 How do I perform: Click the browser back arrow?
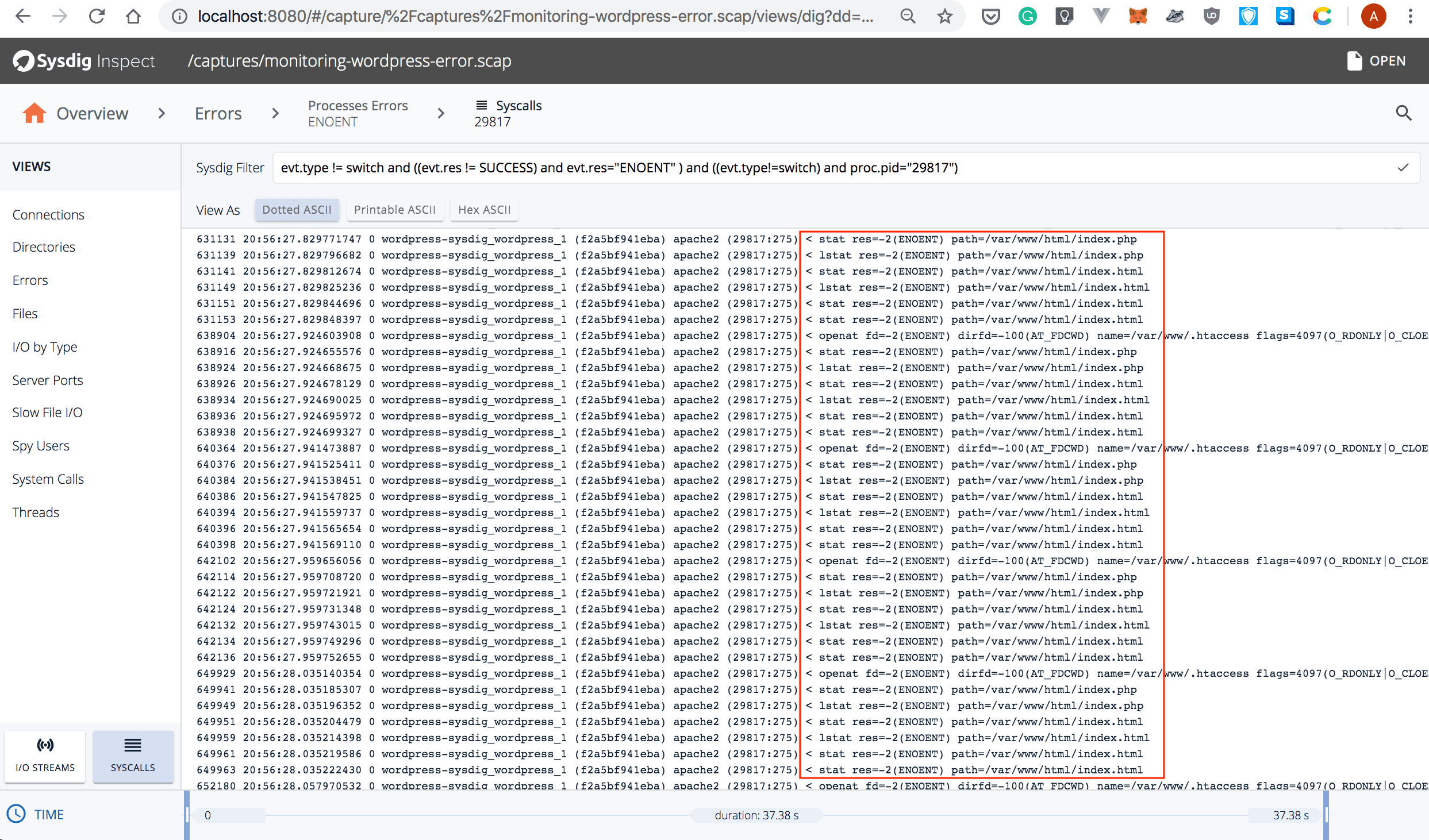(x=22, y=16)
